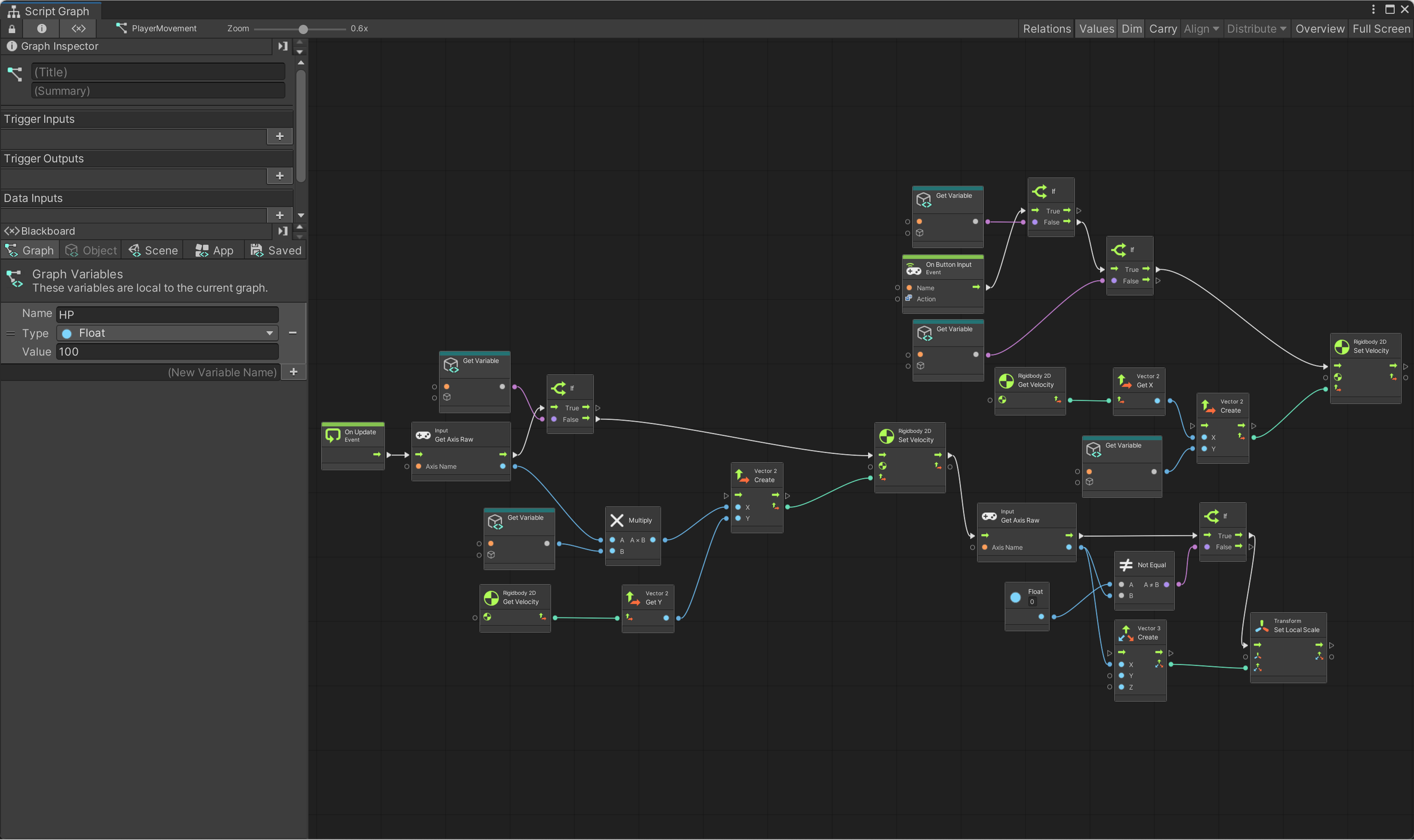The height and width of the screenshot is (840, 1414).
Task: Toggle the Dim inactive nodes option
Action: (x=1131, y=29)
